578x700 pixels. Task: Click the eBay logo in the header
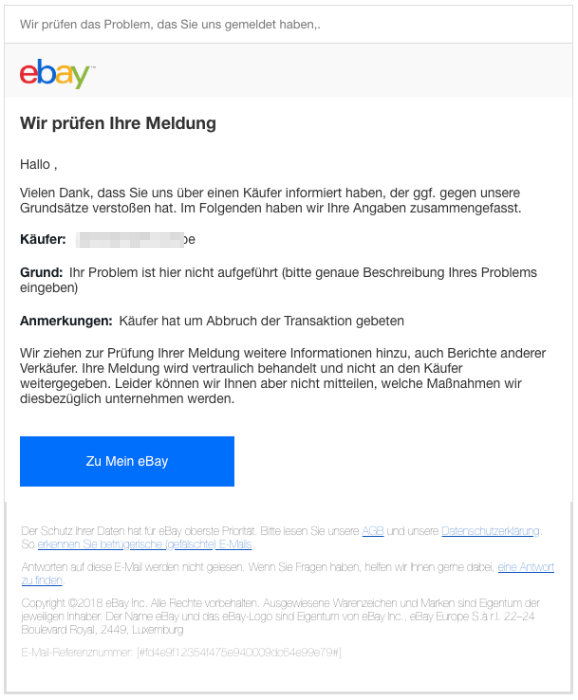tap(57, 74)
